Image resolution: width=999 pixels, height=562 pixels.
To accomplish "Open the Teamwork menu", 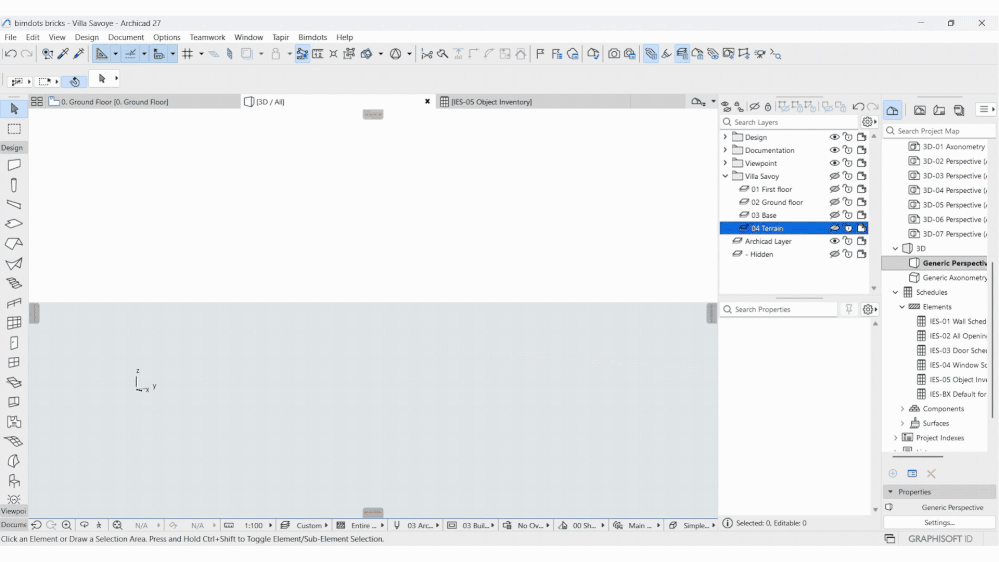I will [x=207, y=37].
